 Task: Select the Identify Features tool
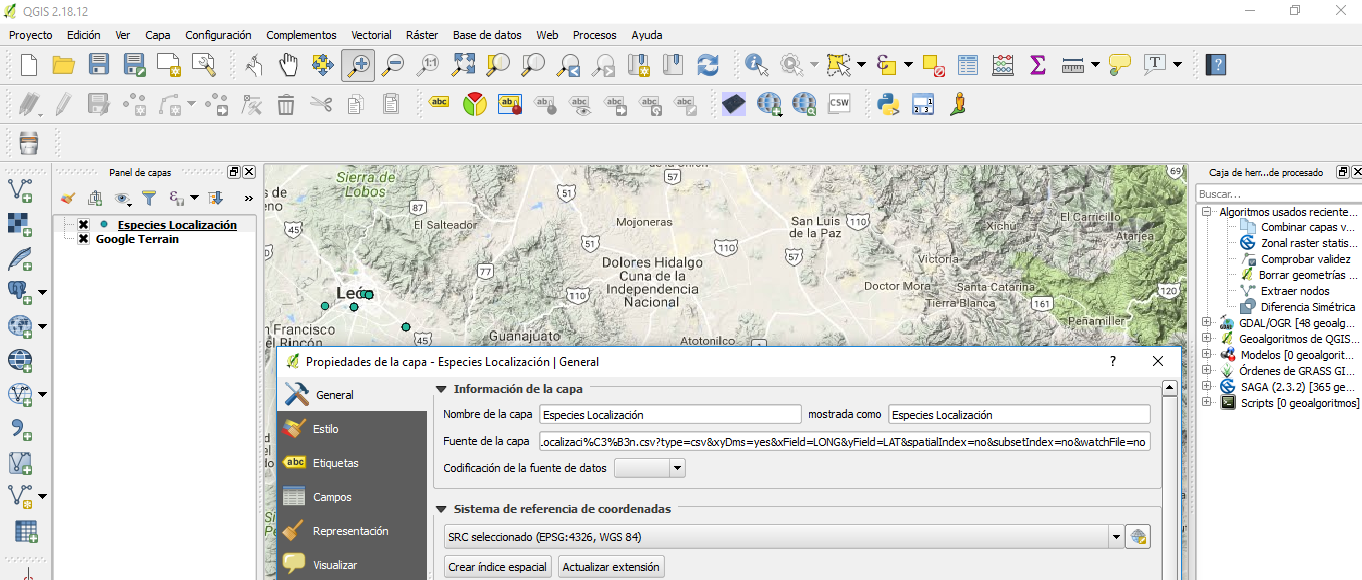click(757, 65)
